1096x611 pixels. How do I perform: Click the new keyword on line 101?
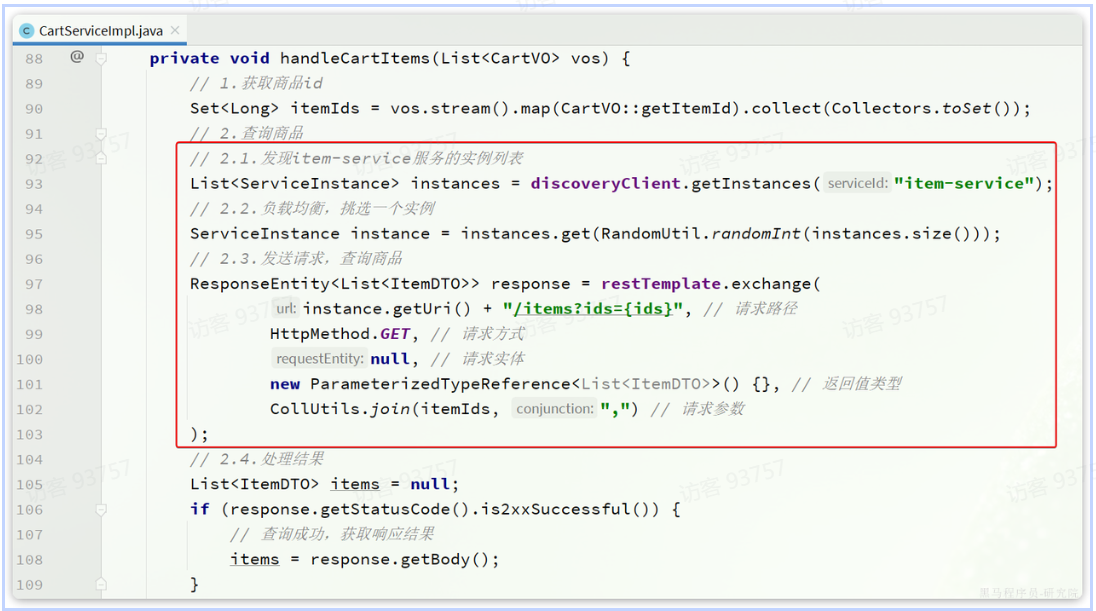click(285, 384)
